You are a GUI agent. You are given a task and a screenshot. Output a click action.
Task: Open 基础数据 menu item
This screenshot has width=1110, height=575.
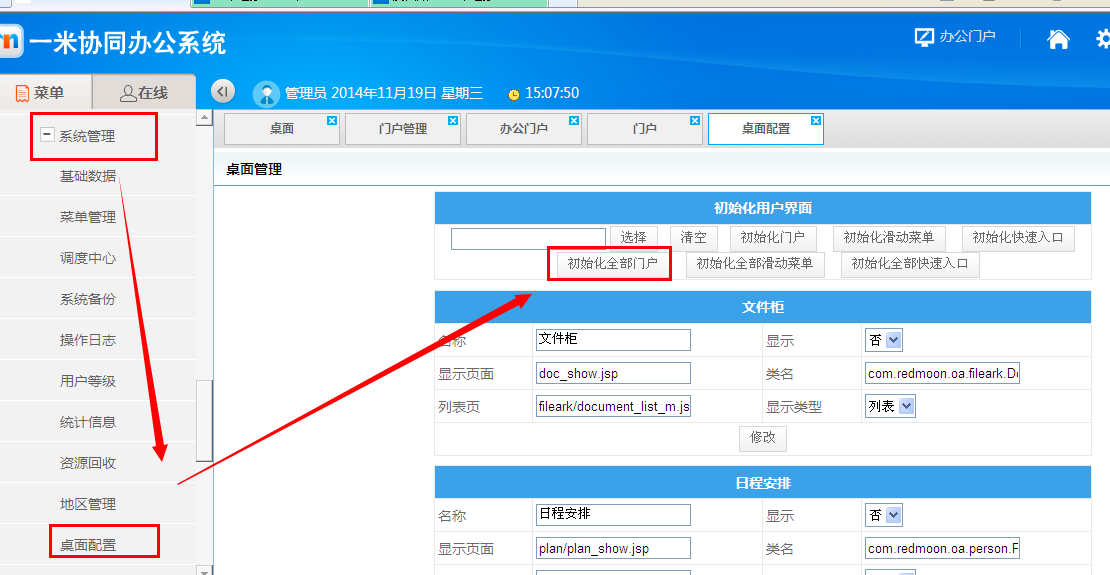[x=88, y=176]
